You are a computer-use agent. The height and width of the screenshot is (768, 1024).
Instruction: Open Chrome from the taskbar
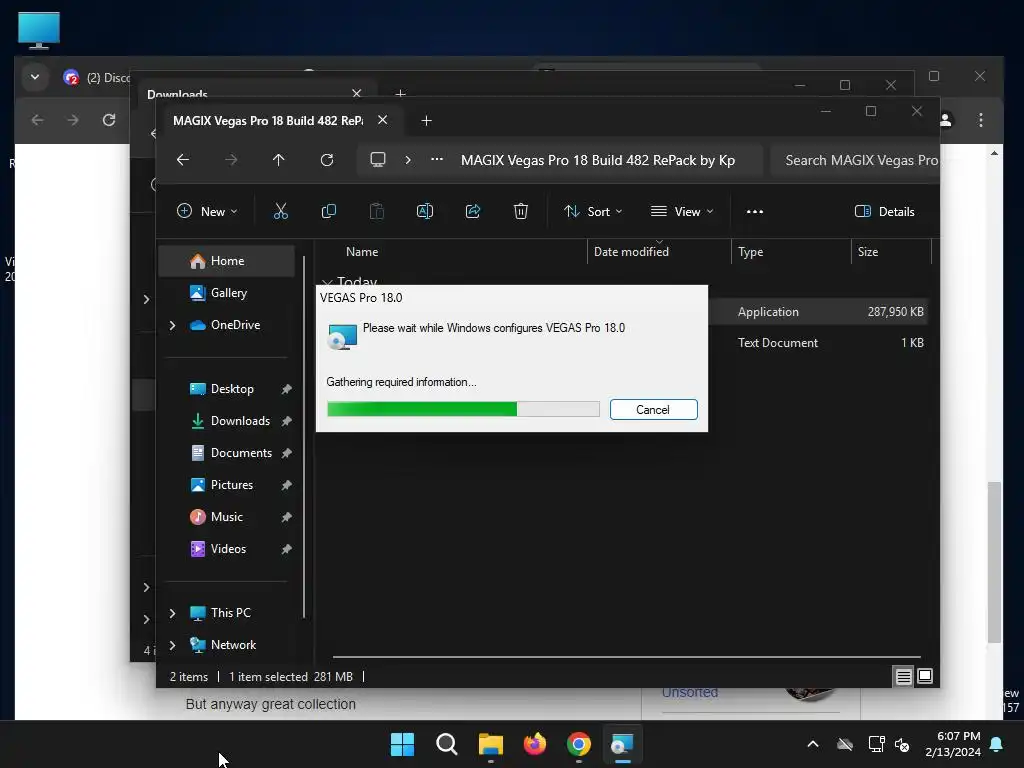[579, 744]
